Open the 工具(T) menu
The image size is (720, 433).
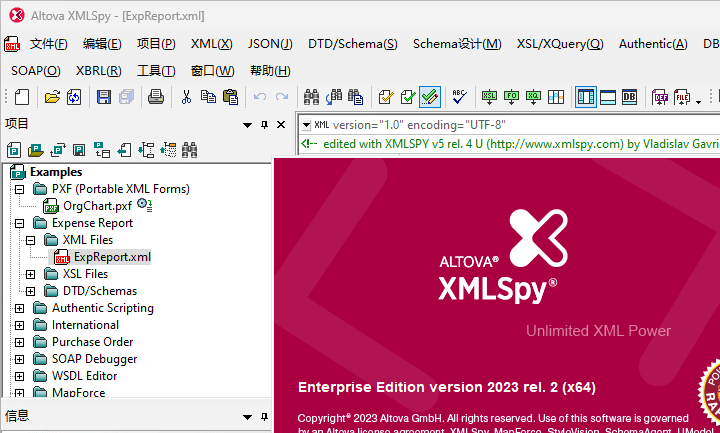(x=156, y=71)
